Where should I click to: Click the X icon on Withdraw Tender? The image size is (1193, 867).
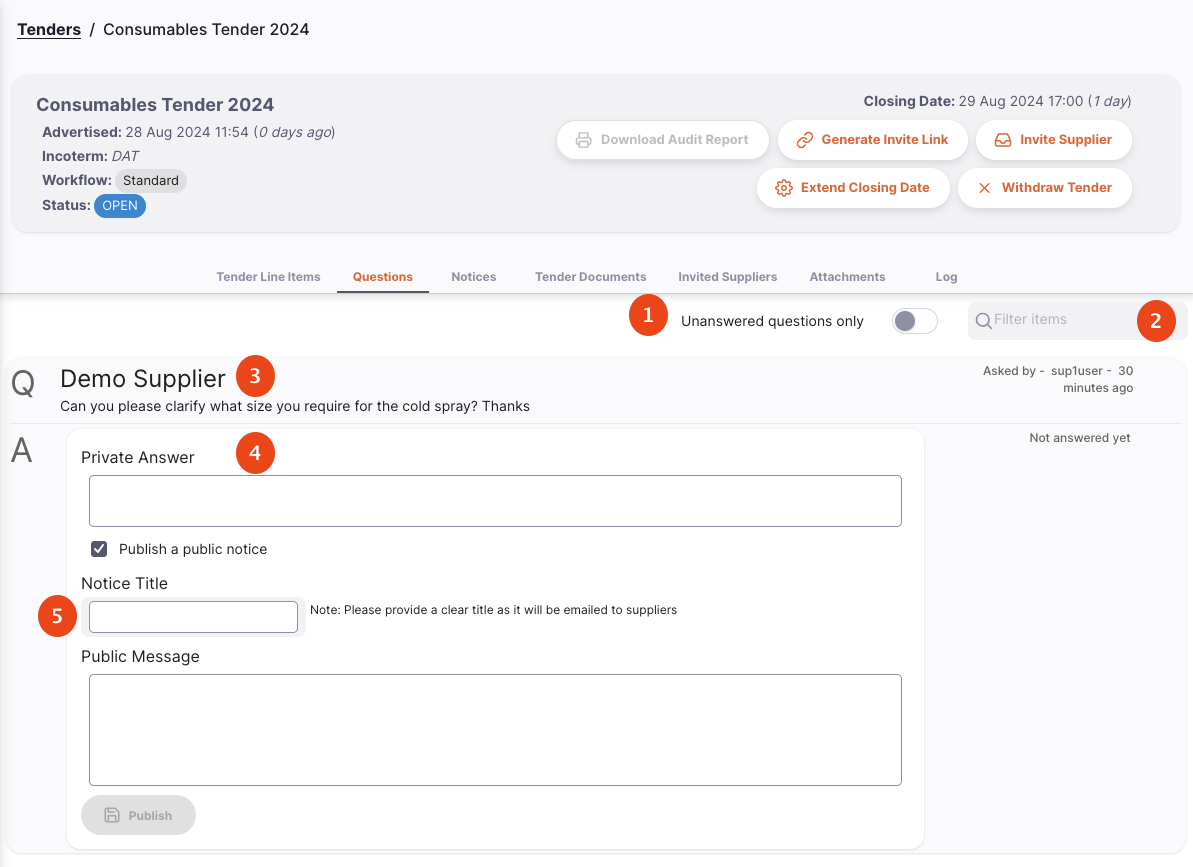985,188
